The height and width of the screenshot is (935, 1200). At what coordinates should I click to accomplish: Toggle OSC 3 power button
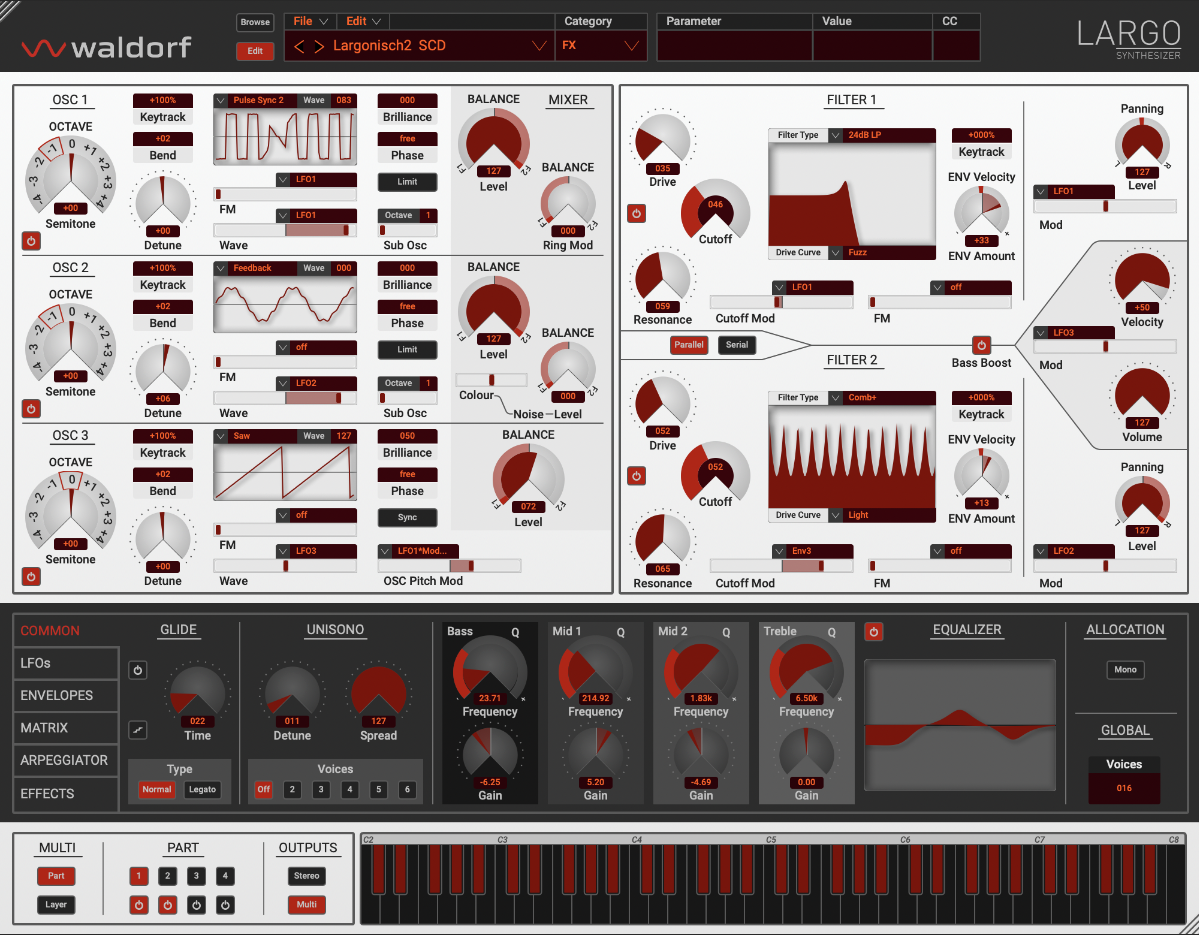(30, 577)
